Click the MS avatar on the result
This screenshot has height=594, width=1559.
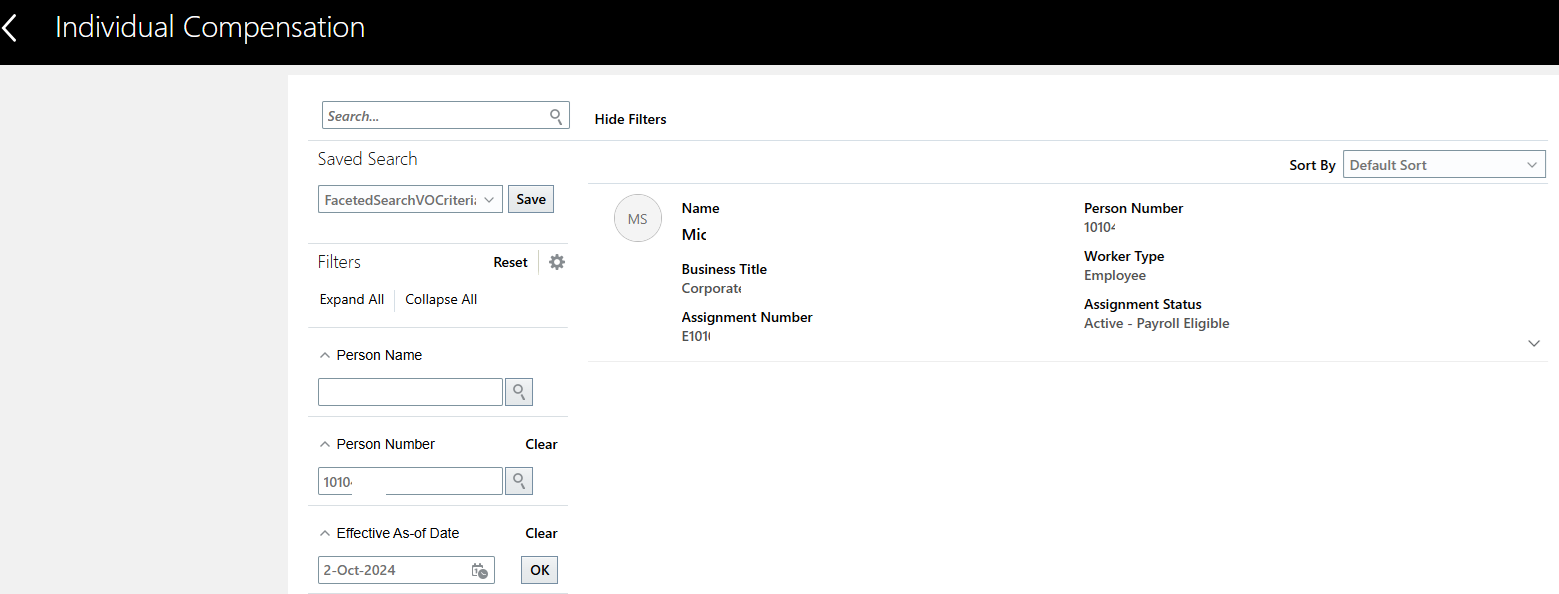637,218
